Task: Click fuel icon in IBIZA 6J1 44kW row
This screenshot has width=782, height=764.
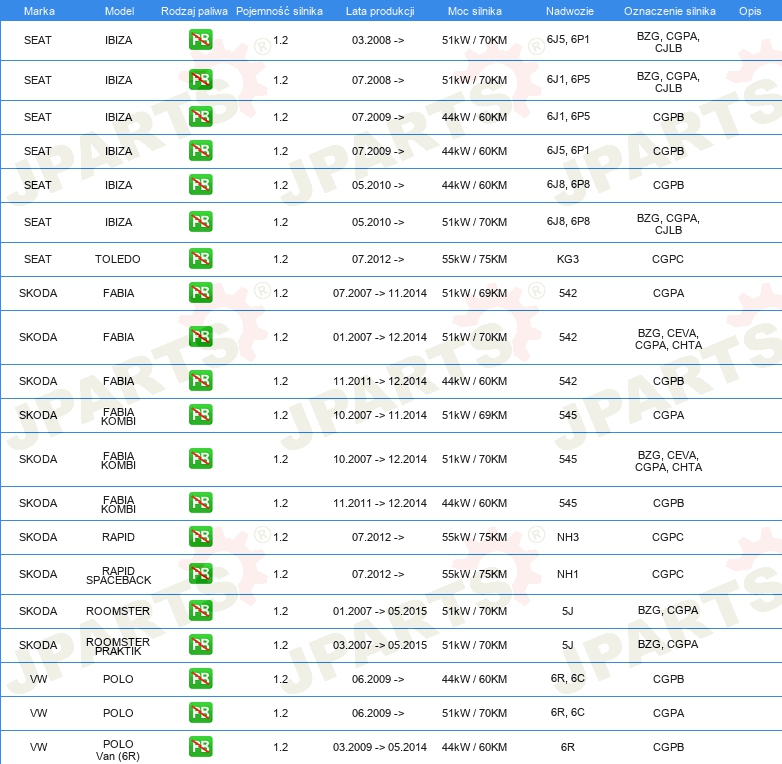Action: click(200, 117)
